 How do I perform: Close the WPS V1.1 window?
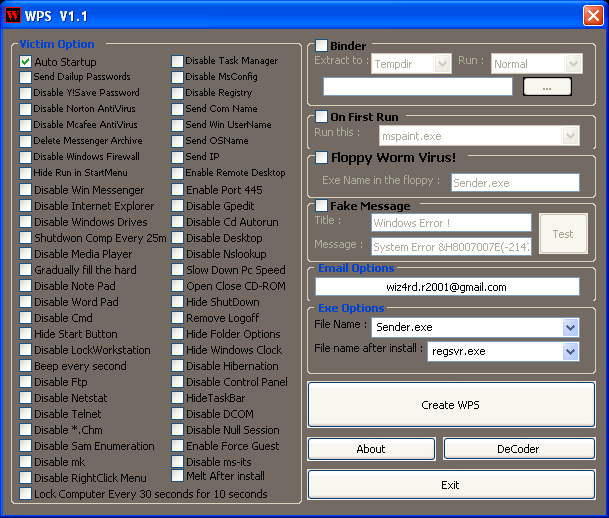pos(591,14)
